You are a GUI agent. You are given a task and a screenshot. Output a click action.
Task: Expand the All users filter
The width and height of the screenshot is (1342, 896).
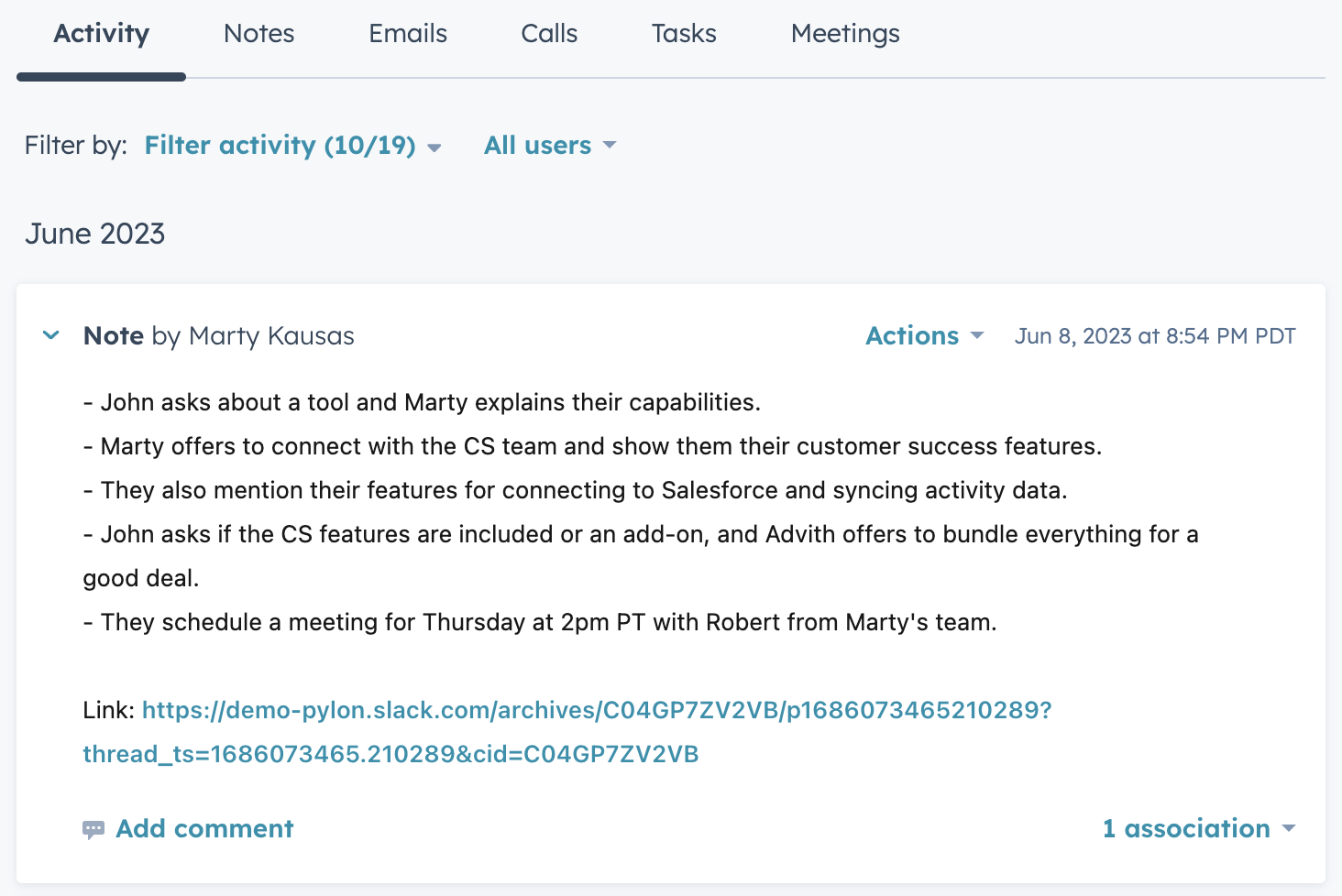pos(549,146)
